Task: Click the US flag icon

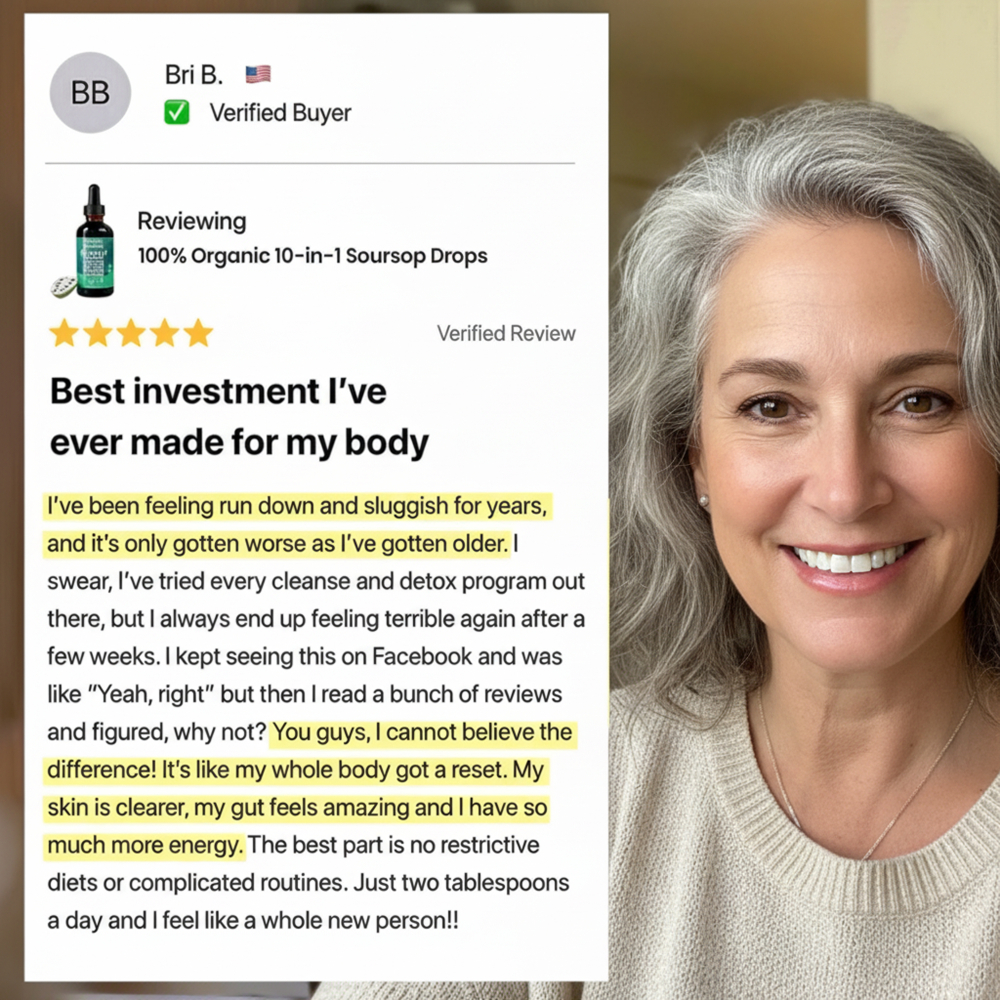Action: [258, 75]
